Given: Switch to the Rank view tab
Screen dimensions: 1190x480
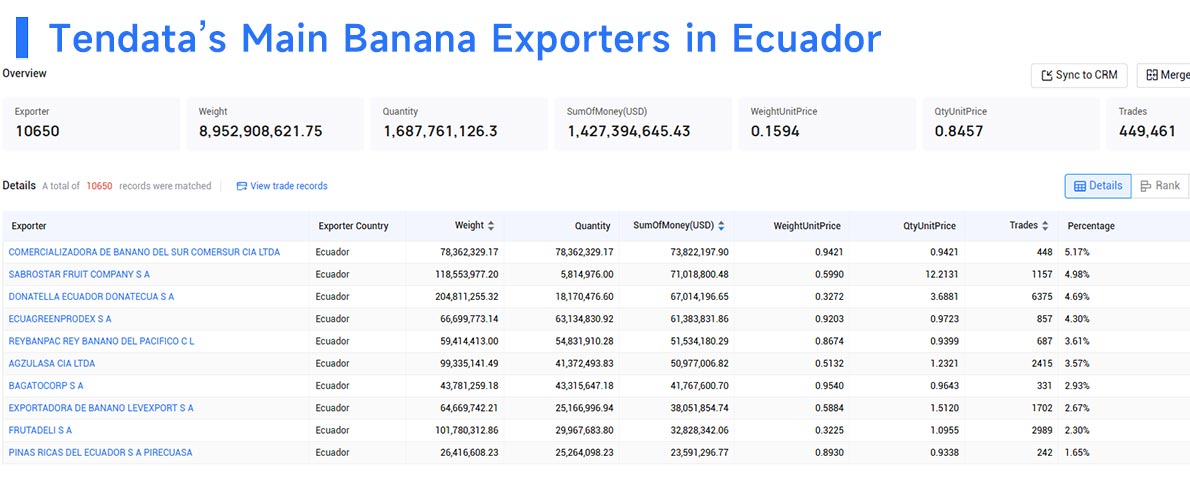Looking at the screenshot, I should click(1160, 186).
